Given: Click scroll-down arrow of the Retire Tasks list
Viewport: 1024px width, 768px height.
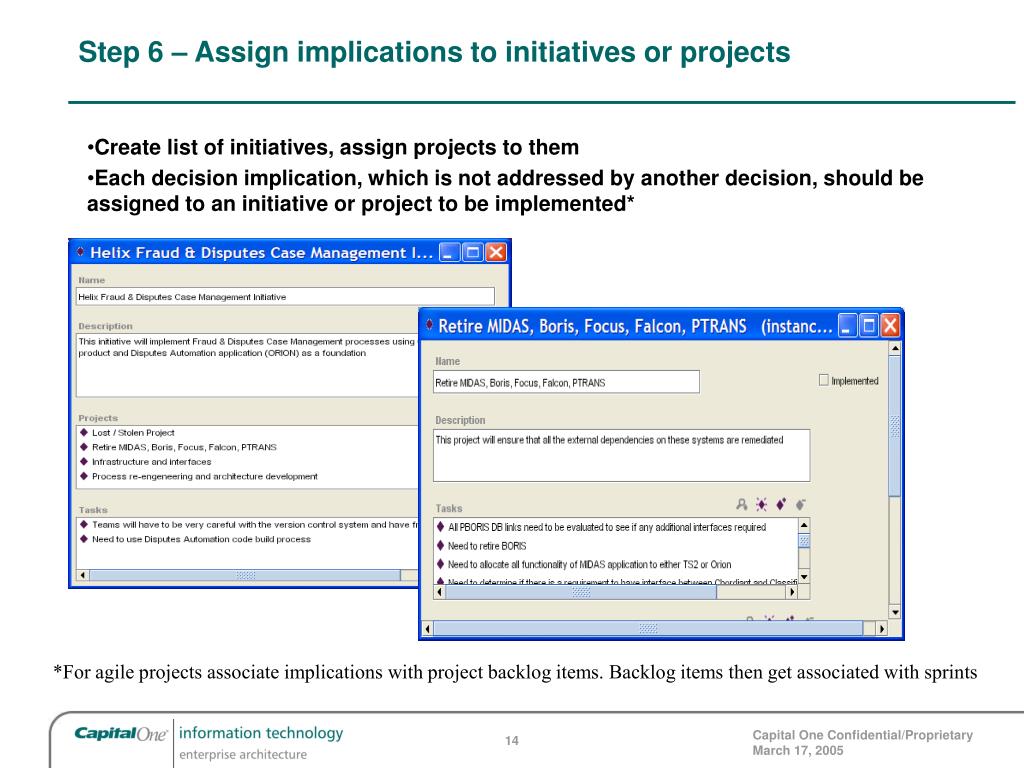Looking at the screenshot, I should pyautogui.click(x=804, y=577).
